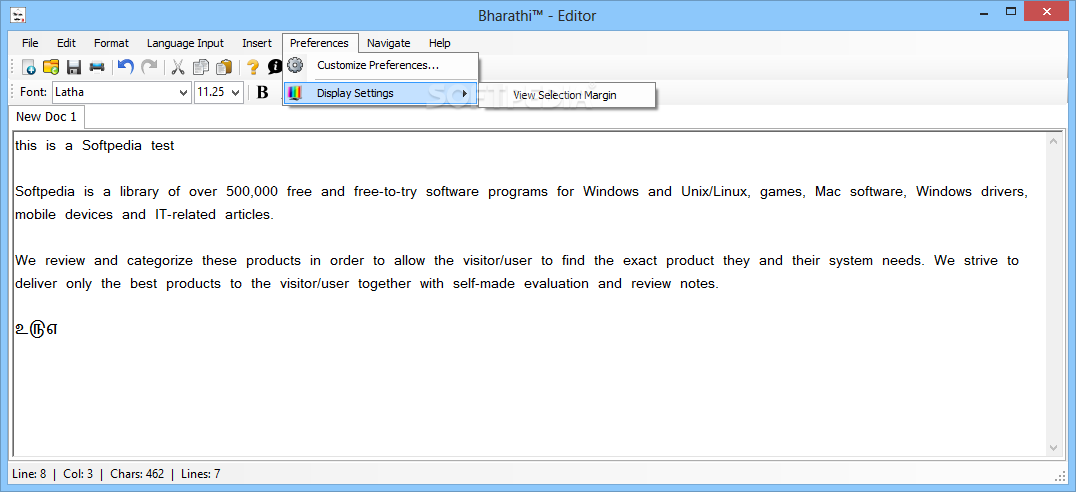Expand the Display Settings submenu entry
Viewport: 1076px width, 492px height.
[380, 93]
